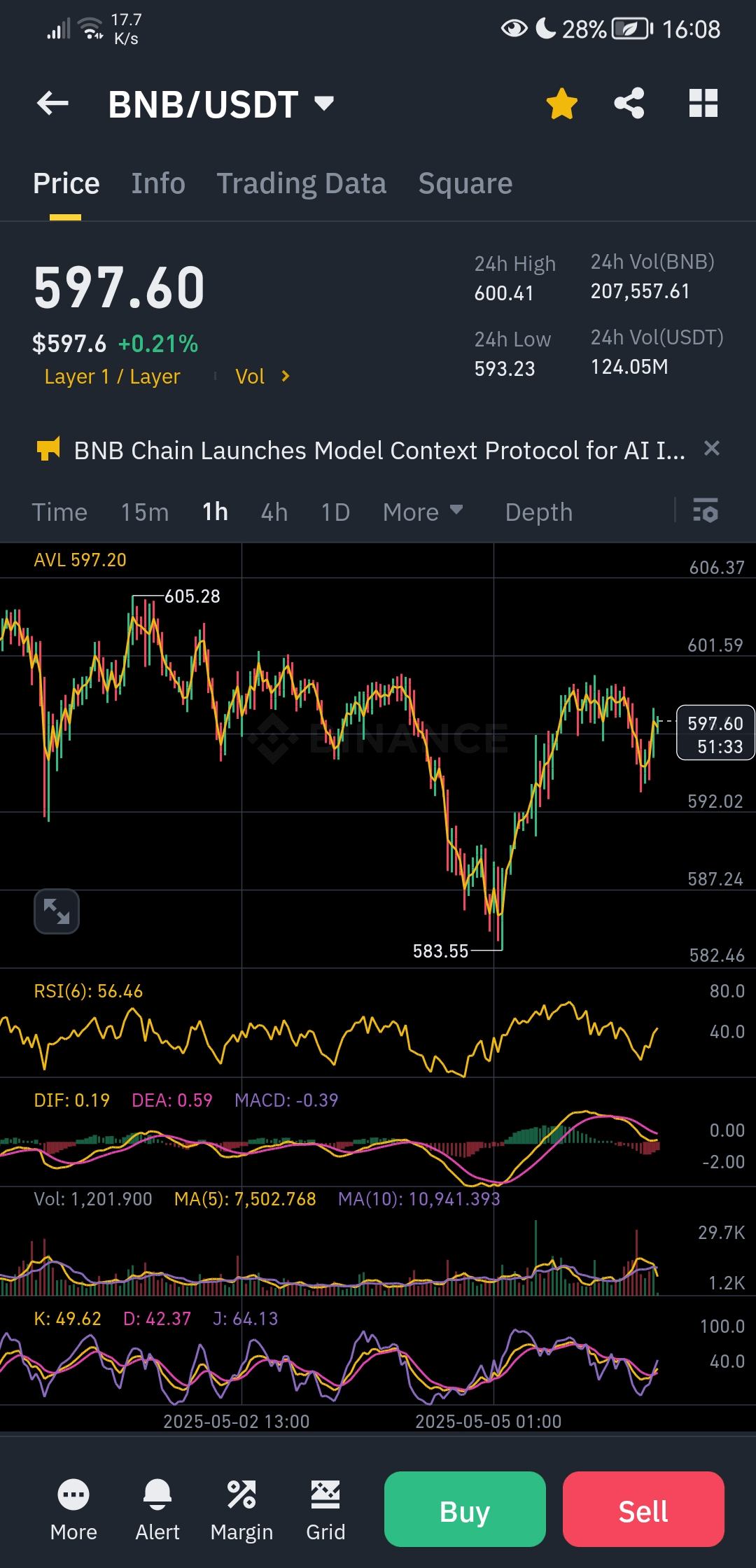Tap the 24h High value 600.41

(x=504, y=293)
